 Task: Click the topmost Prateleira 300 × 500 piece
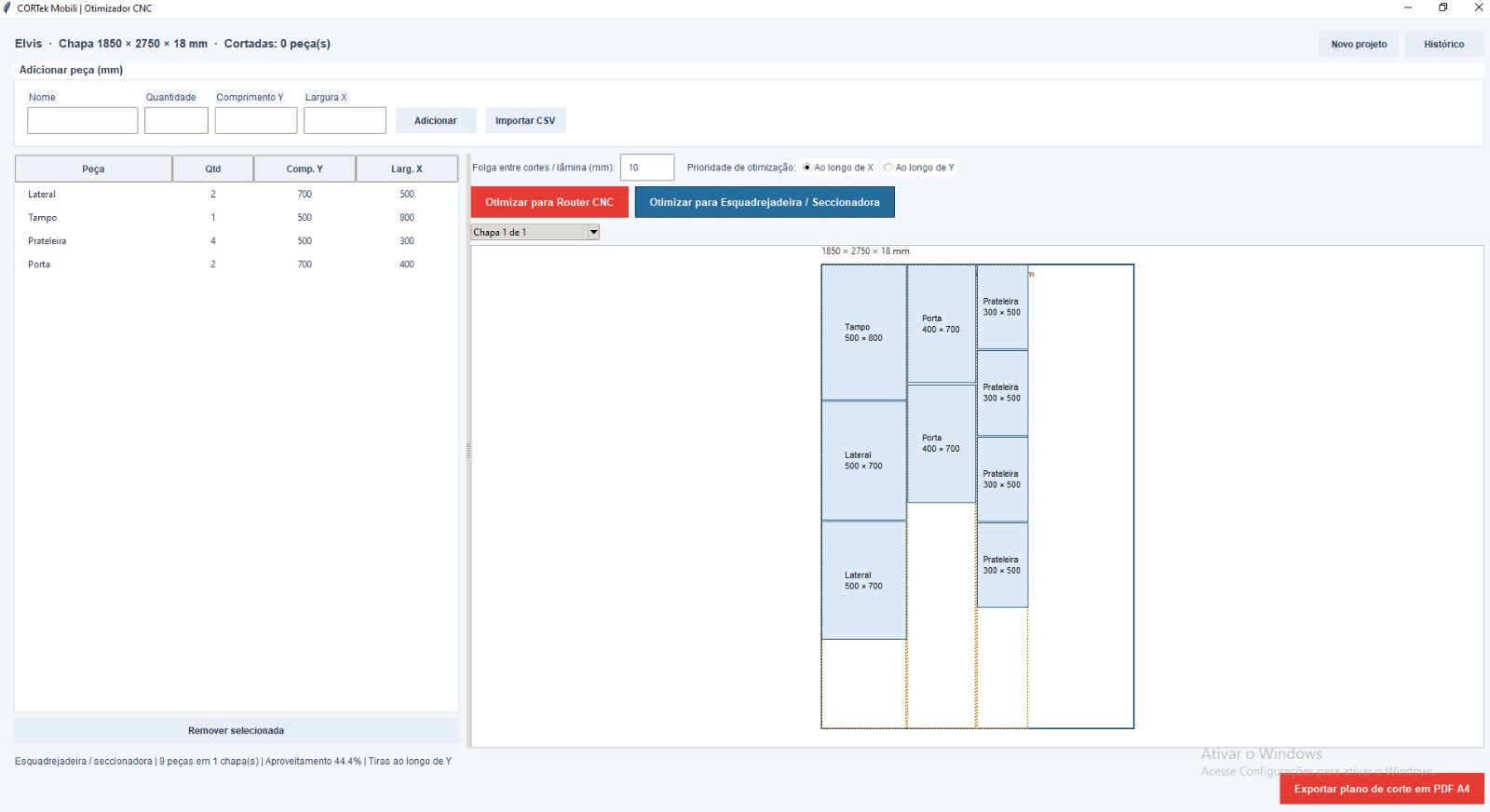coord(1002,307)
